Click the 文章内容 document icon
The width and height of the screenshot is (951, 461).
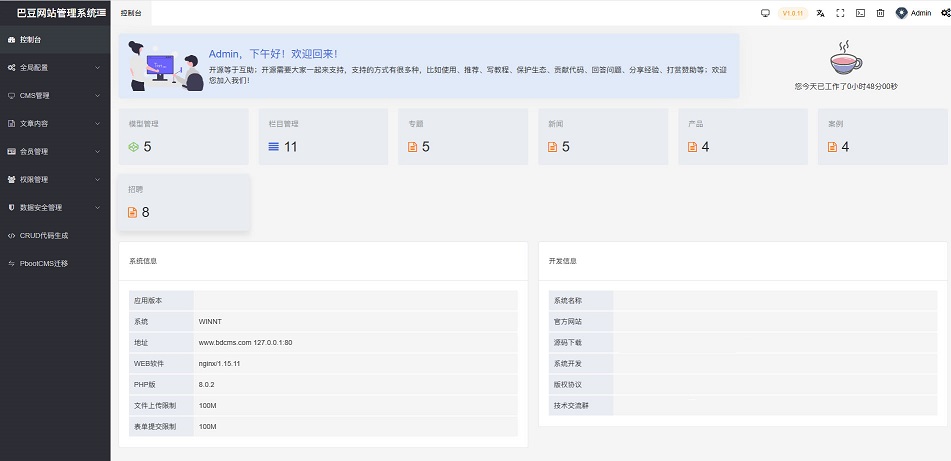pyautogui.click(x=12, y=124)
